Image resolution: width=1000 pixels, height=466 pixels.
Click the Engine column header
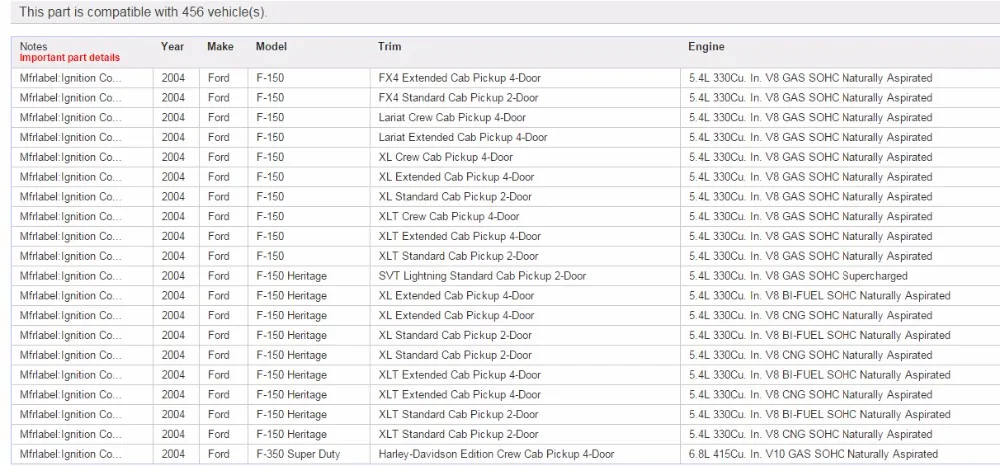point(706,47)
